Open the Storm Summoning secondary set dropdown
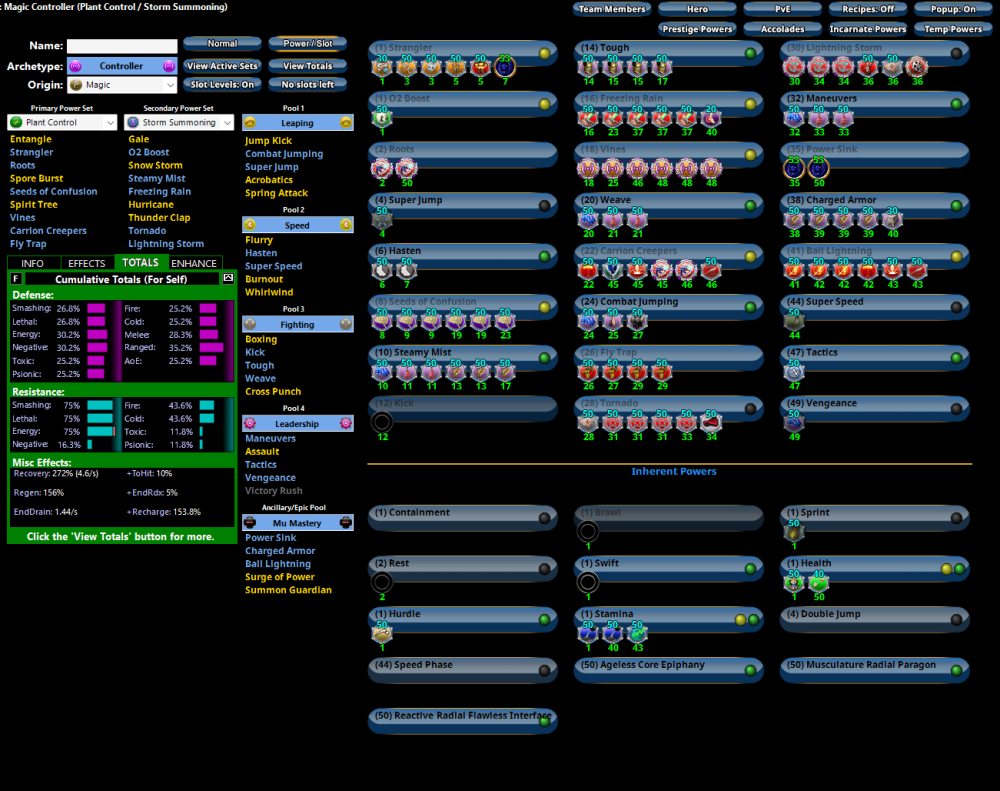 point(179,123)
